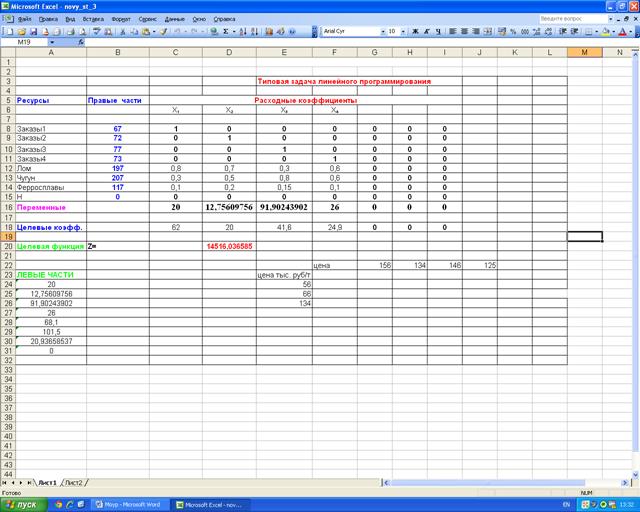This screenshot has height=512, width=640.
Task: Open the Данные menu
Action: [x=175, y=19]
